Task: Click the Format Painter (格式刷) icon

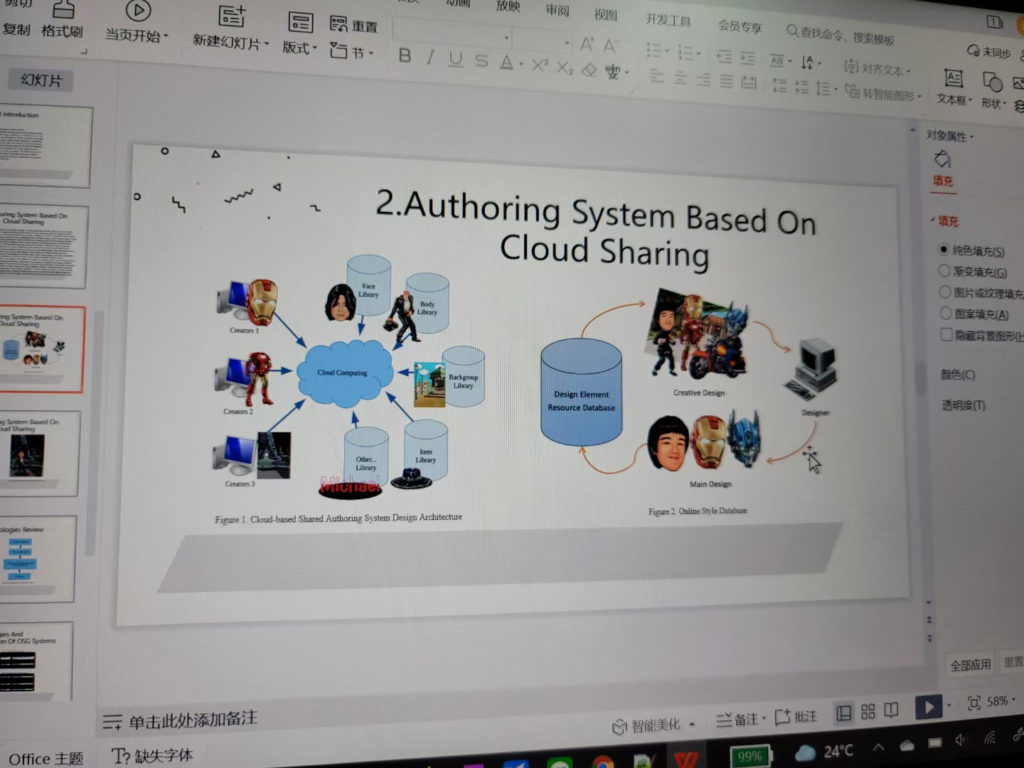Action: [63, 21]
